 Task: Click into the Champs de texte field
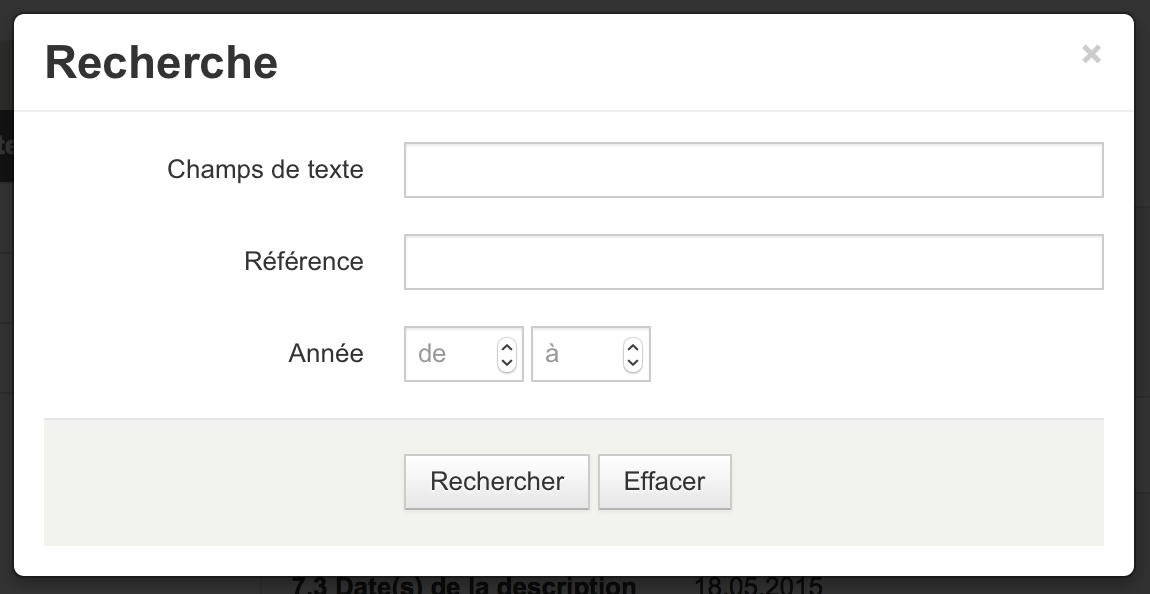[753, 170]
